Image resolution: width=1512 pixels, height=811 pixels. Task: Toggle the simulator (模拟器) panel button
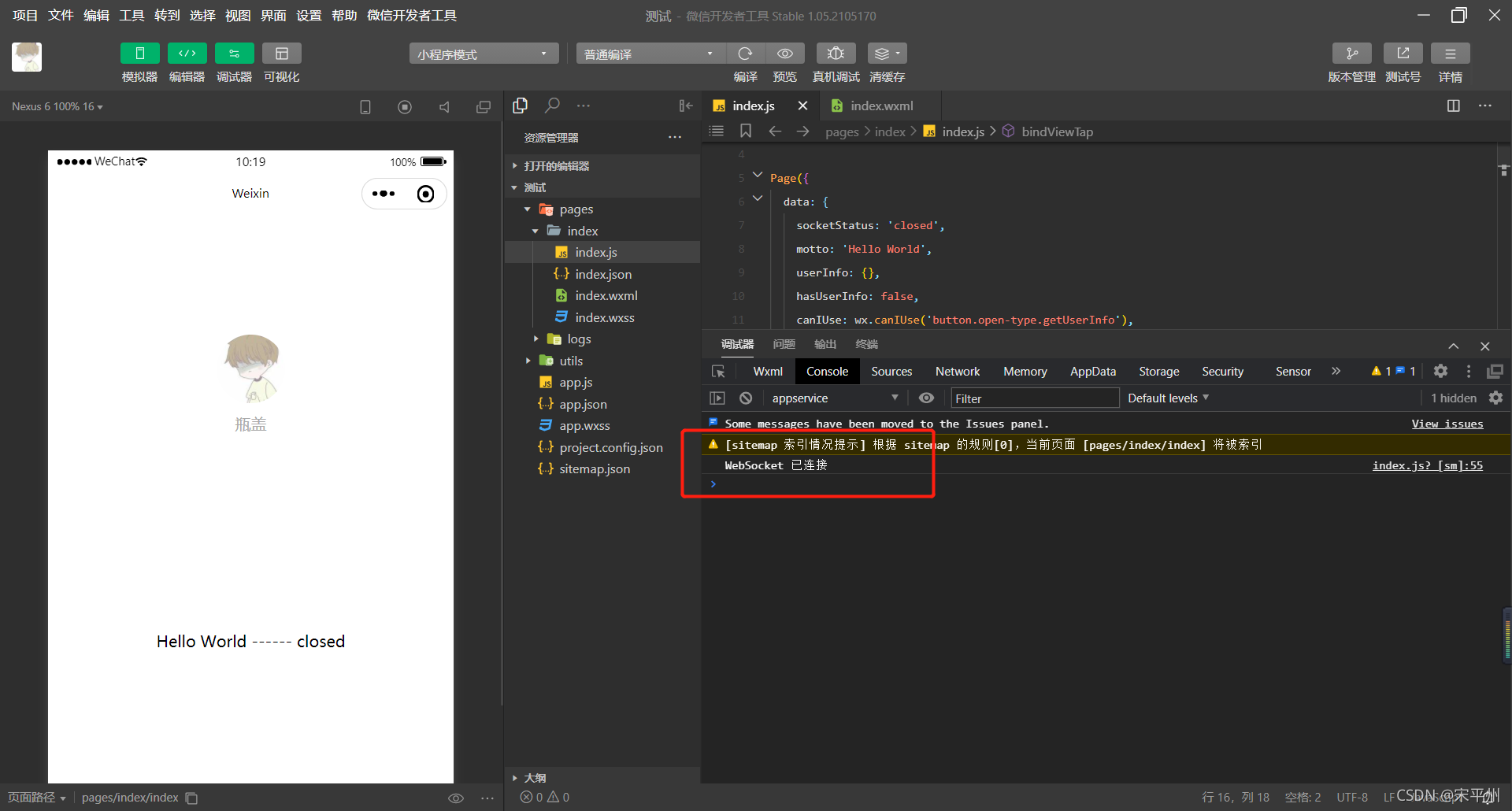tap(139, 54)
